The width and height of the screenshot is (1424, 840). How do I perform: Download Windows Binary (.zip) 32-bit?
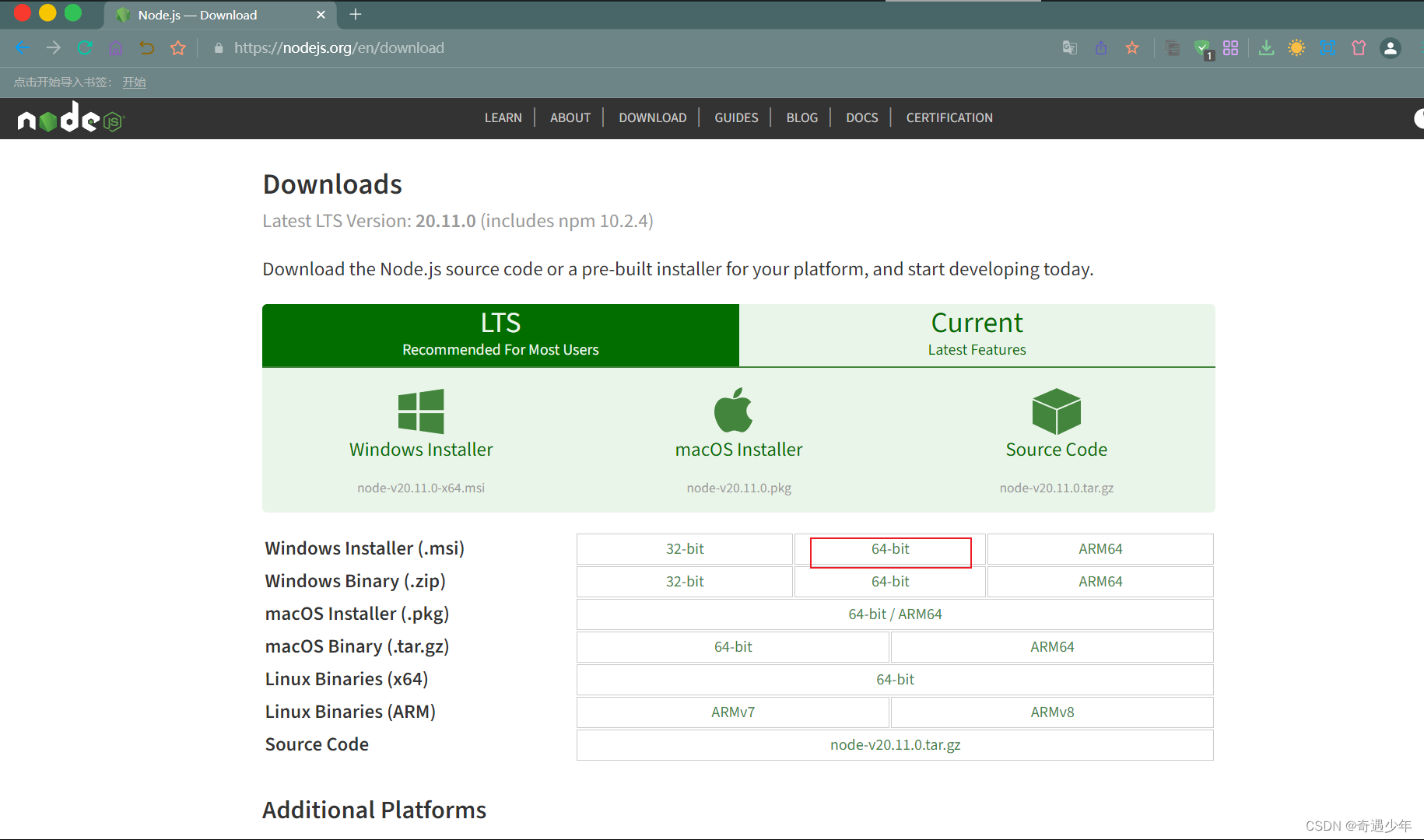pyautogui.click(x=685, y=582)
